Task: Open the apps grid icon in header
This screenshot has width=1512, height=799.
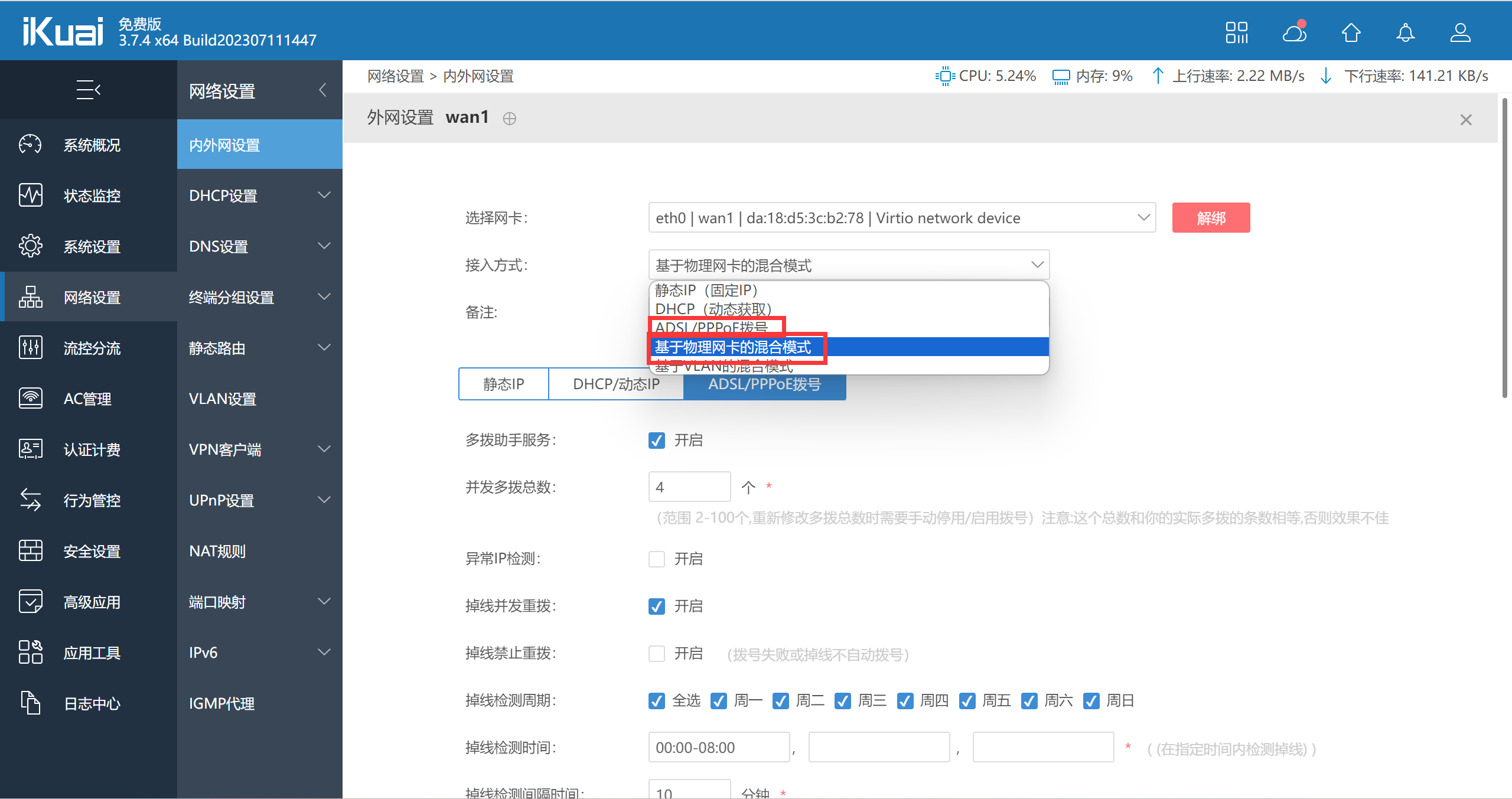Action: coord(1236,32)
